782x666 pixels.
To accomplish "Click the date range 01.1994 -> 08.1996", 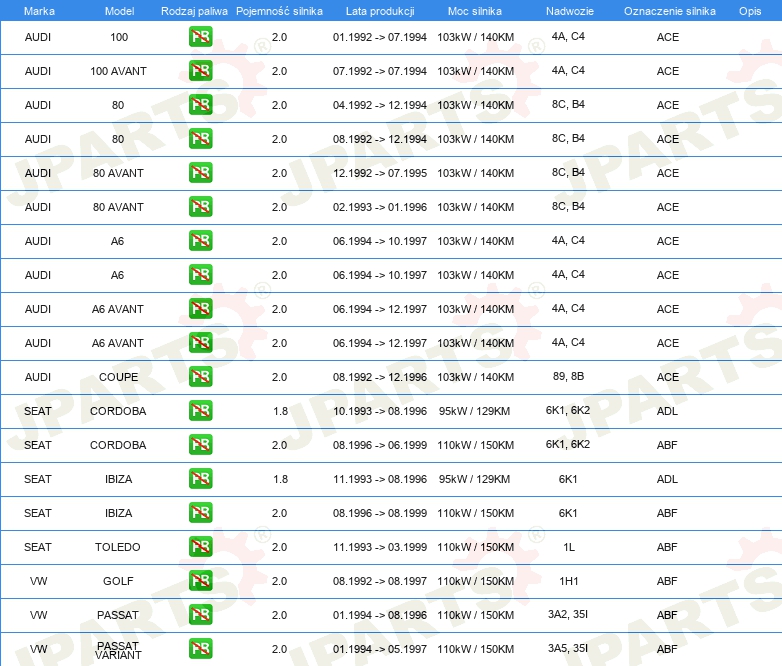I will click(x=380, y=615).
